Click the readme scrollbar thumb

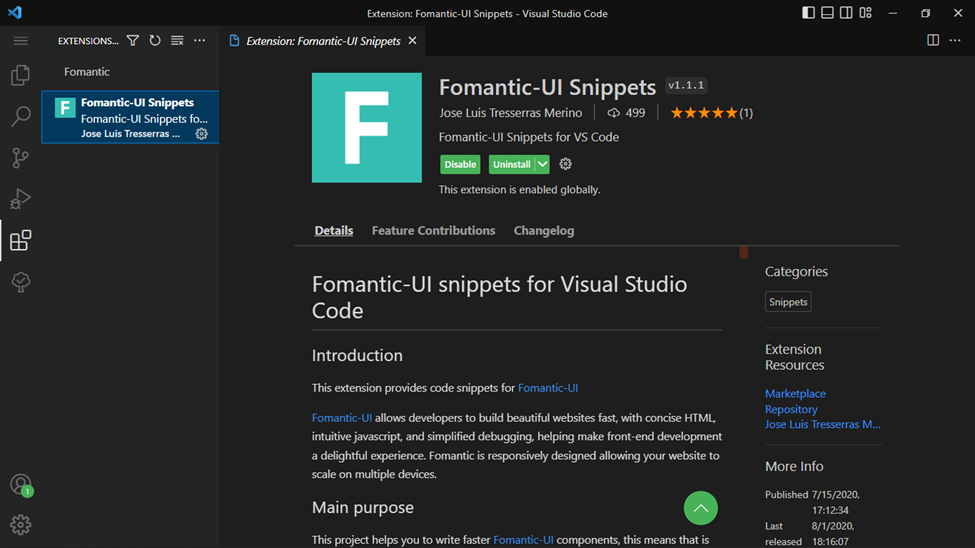pos(744,252)
